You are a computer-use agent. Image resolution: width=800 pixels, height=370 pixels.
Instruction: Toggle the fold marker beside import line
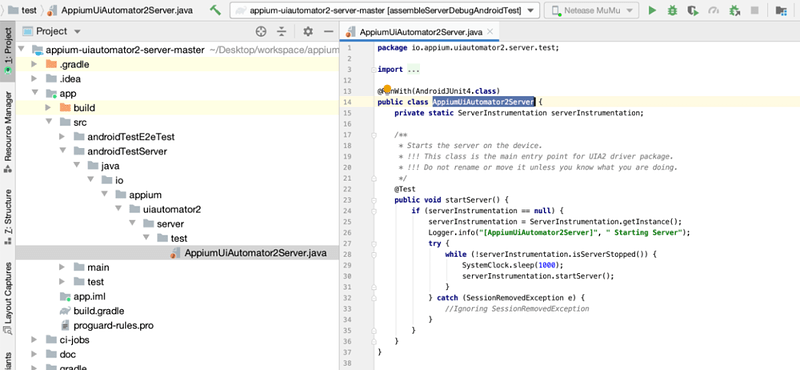[374, 69]
